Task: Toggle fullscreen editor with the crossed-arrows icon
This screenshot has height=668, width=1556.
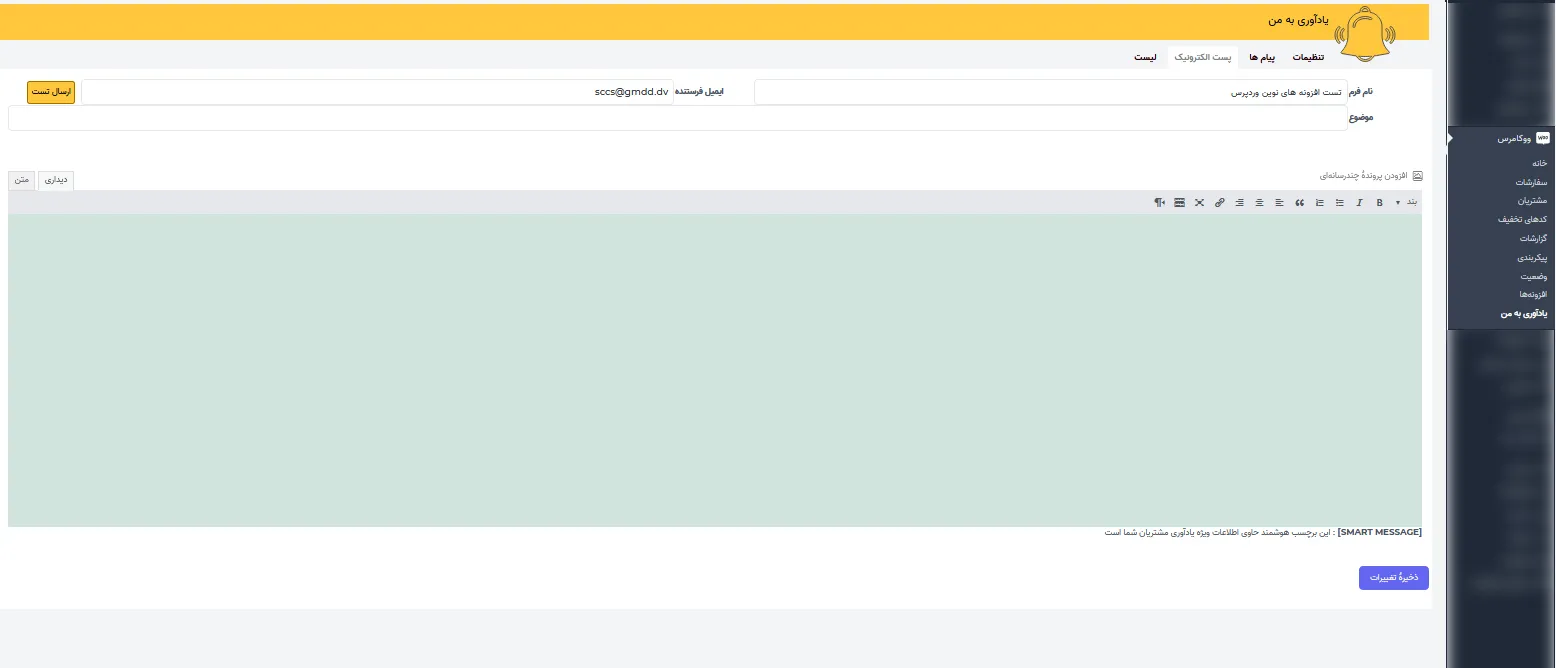Action: tap(1199, 203)
